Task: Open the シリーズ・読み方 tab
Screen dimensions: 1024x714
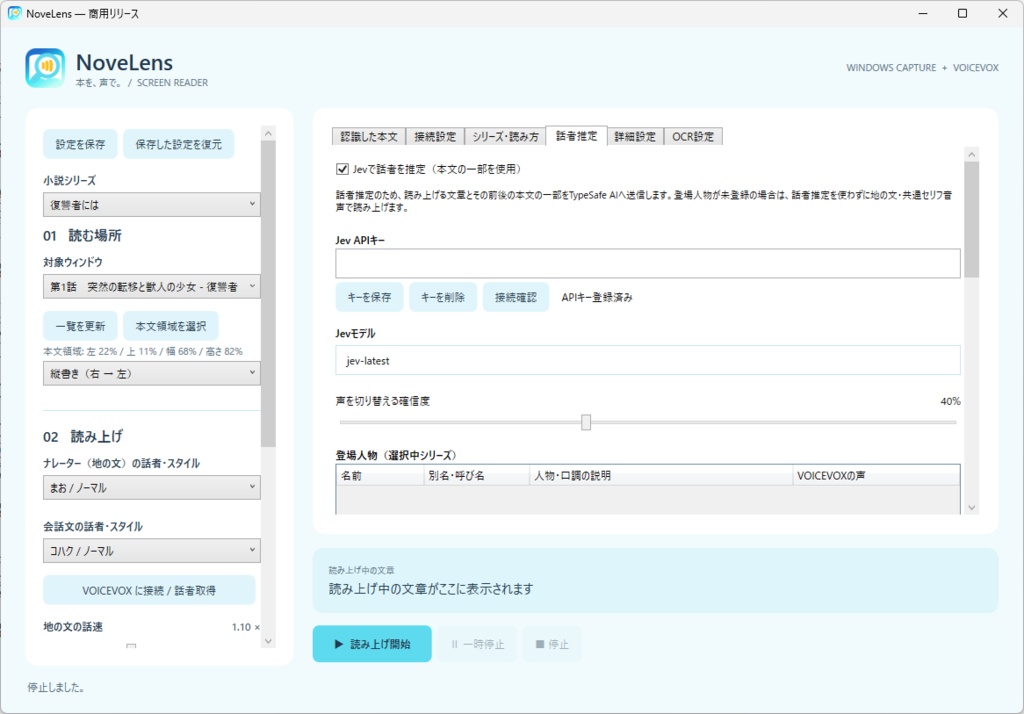Action: pyautogui.click(x=505, y=137)
